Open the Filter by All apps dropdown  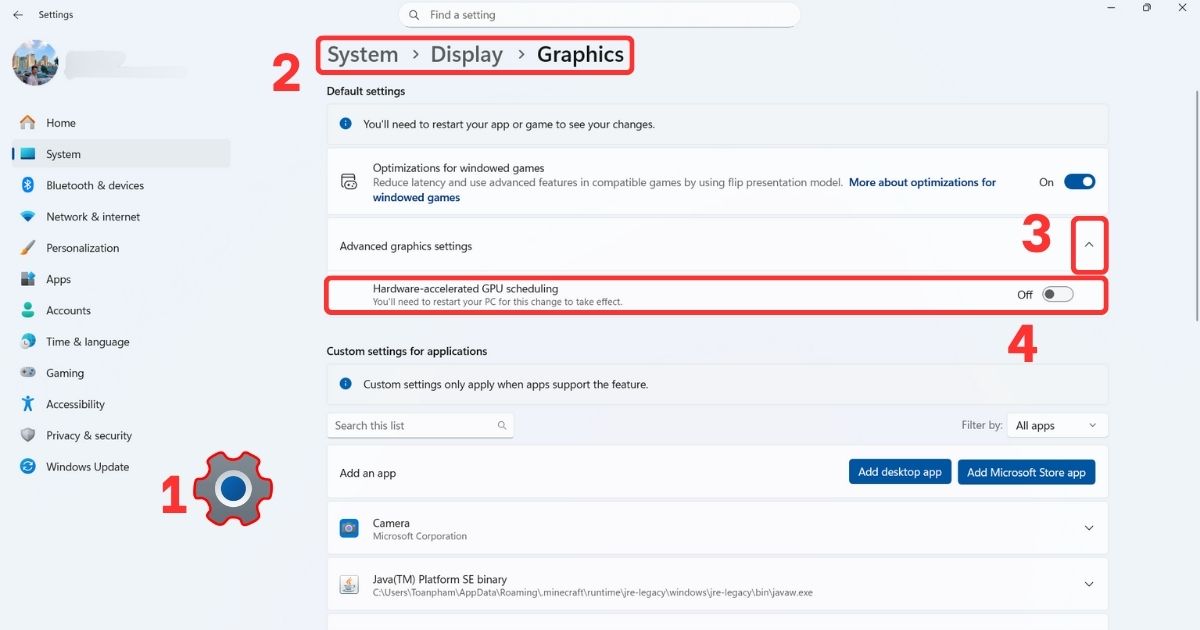[x=1056, y=425]
